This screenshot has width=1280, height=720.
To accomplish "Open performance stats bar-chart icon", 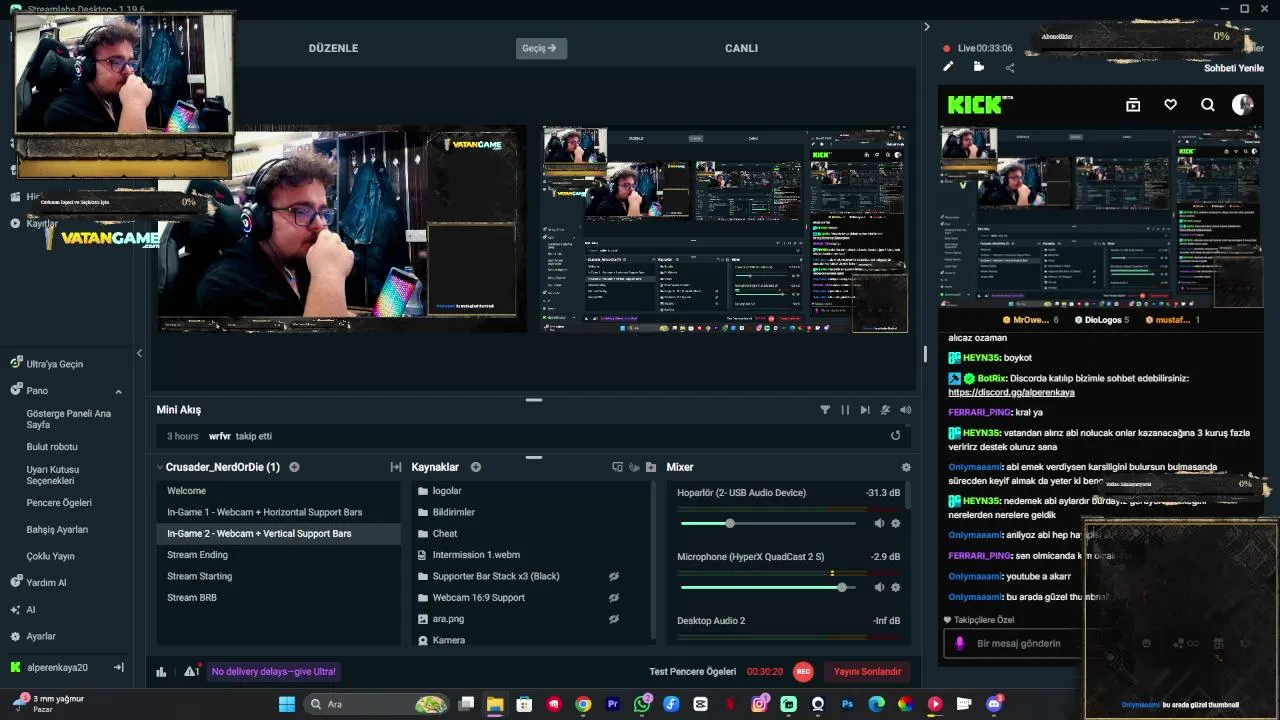I will point(161,672).
